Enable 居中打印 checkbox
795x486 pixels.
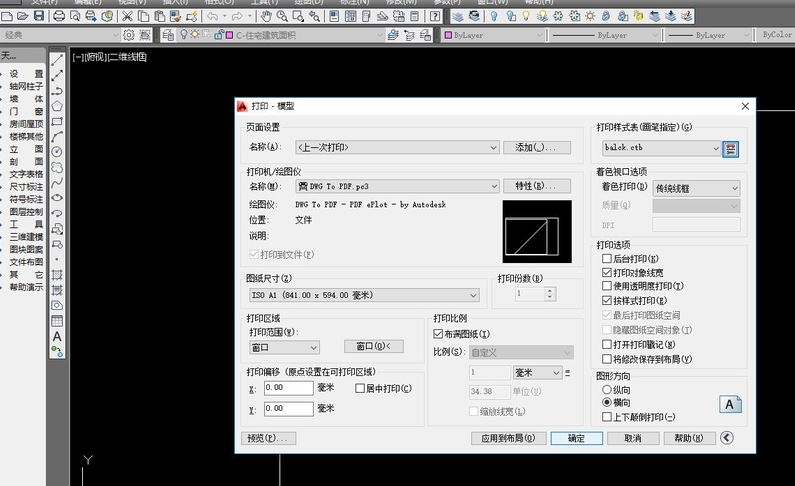point(360,388)
